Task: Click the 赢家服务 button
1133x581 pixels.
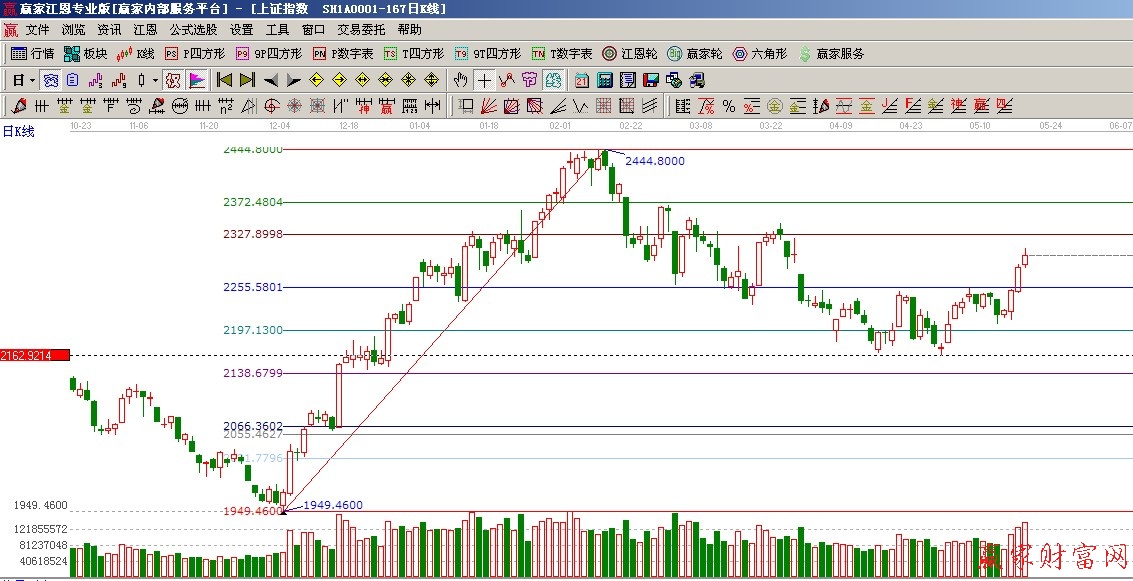Action: [x=831, y=54]
